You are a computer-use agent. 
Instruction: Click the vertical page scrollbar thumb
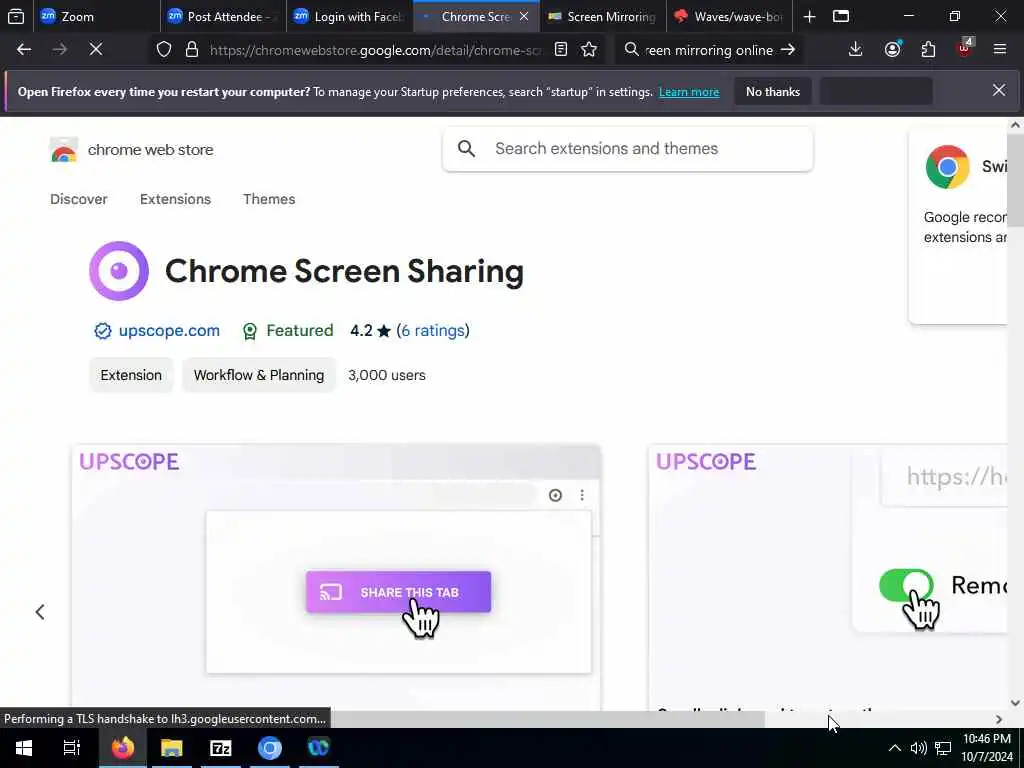click(1015, 181)
